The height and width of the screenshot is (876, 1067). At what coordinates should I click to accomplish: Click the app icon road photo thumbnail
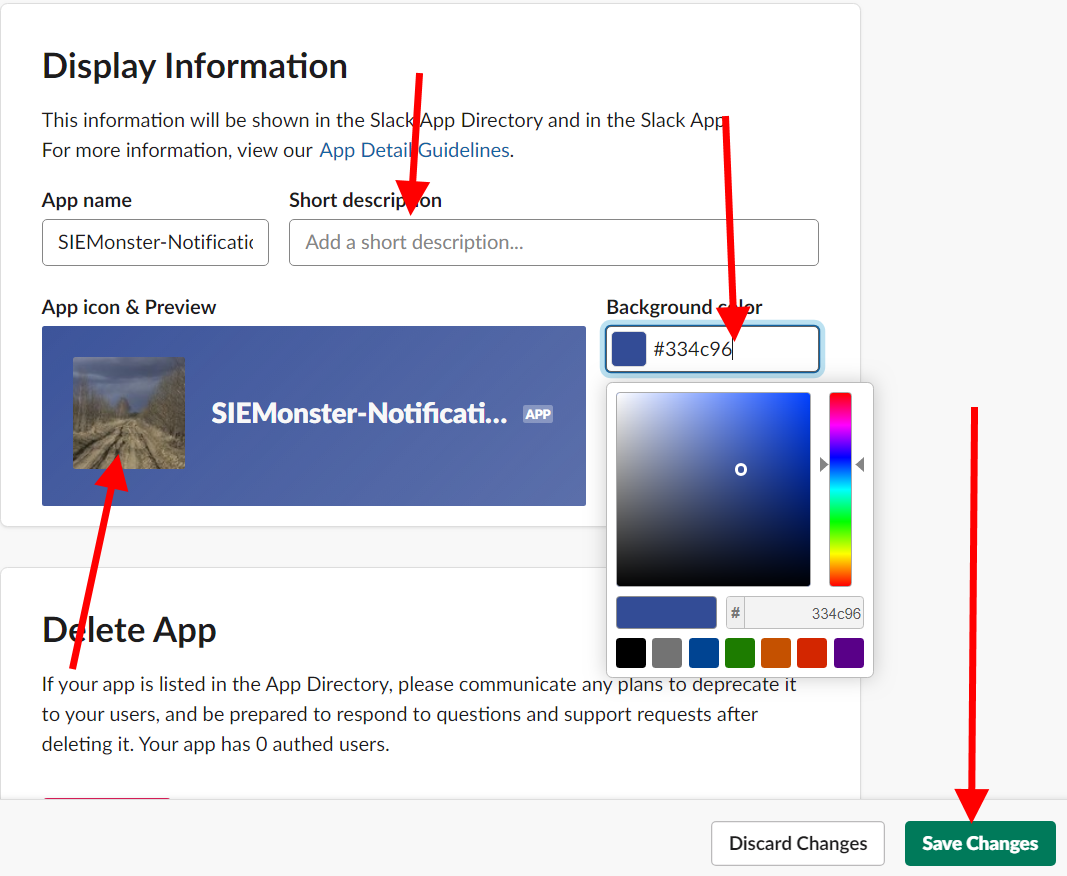[x=129, y=413]
